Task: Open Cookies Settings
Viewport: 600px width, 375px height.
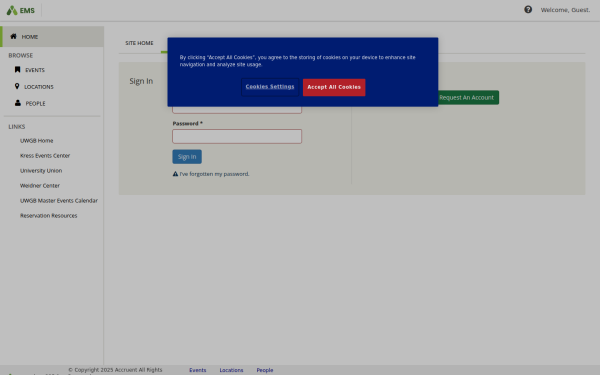Action: pos(270,87)
